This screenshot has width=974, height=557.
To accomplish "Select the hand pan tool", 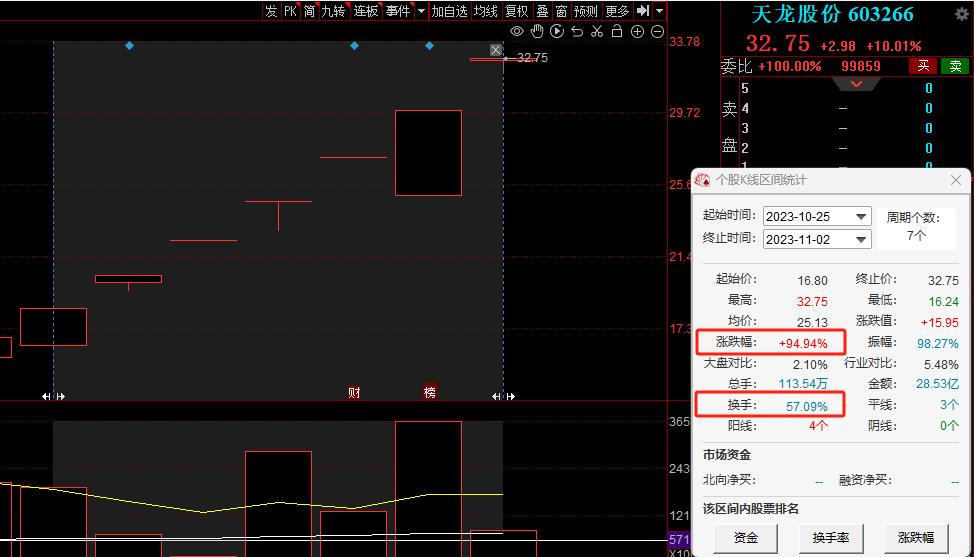I will [537, 32].
